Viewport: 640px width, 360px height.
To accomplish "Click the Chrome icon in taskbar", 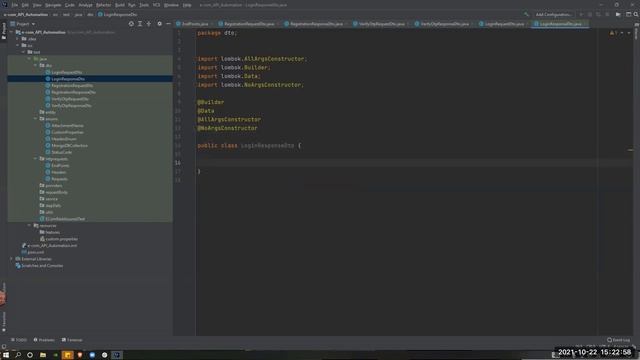I will [x=104, y=355].
